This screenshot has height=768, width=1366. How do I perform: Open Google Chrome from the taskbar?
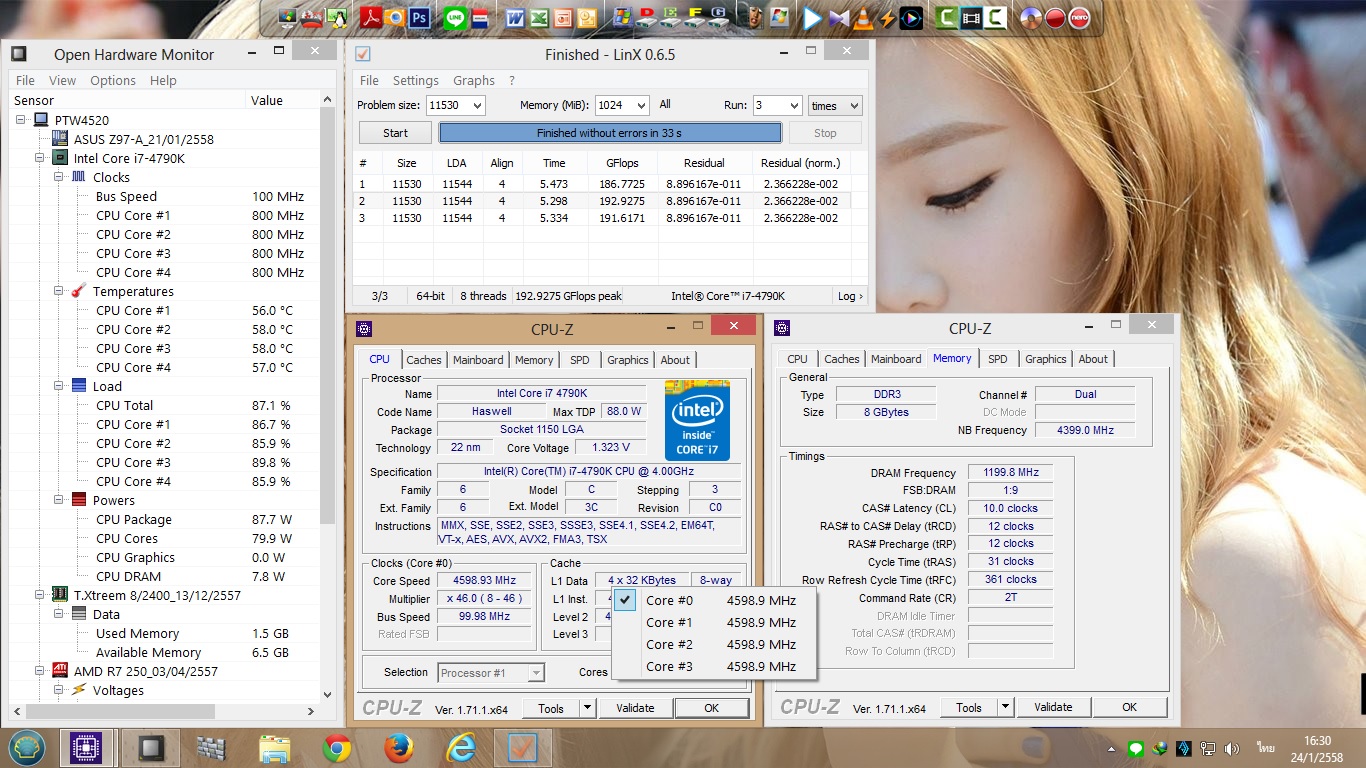(x=337, y=748)
